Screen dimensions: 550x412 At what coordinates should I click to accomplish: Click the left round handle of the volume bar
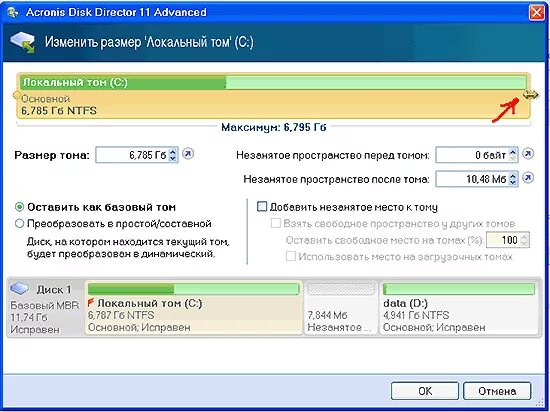(x=16, y=95)
